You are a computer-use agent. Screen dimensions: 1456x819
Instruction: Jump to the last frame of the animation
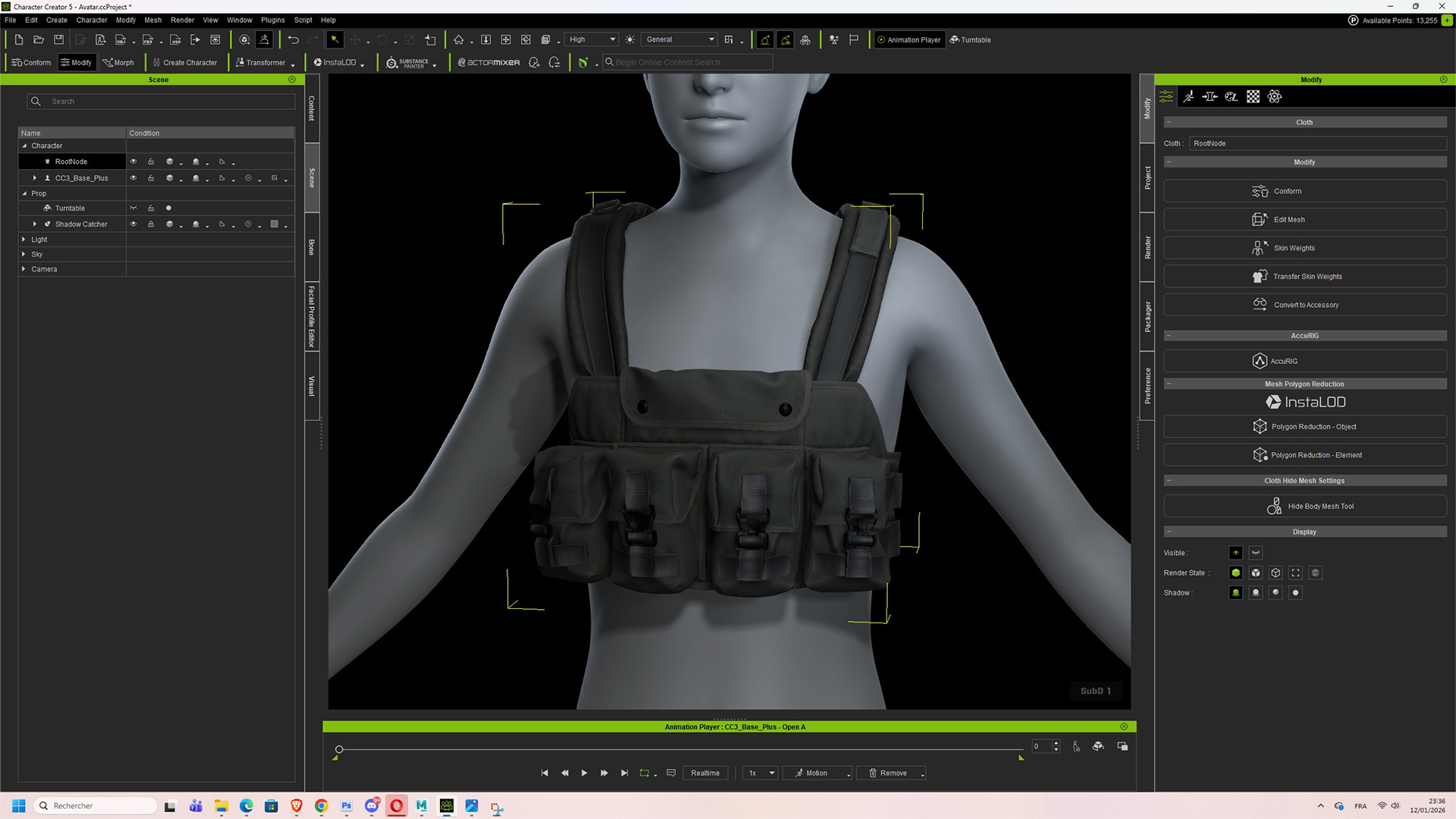pos(624,773)
